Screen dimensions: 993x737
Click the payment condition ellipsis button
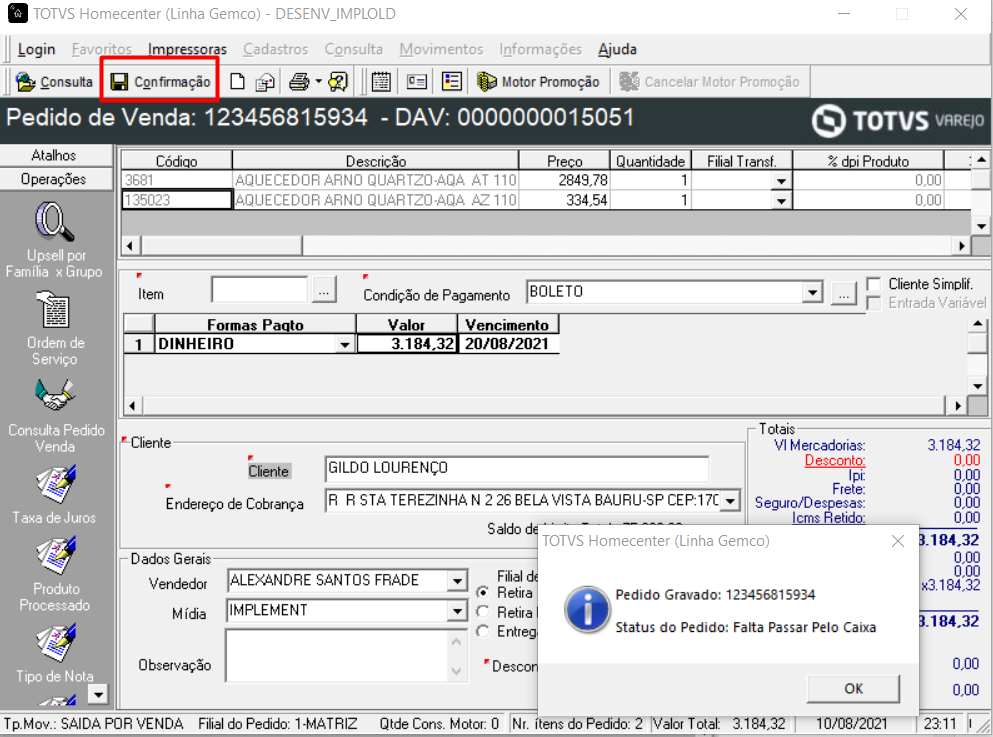(844, 294)
